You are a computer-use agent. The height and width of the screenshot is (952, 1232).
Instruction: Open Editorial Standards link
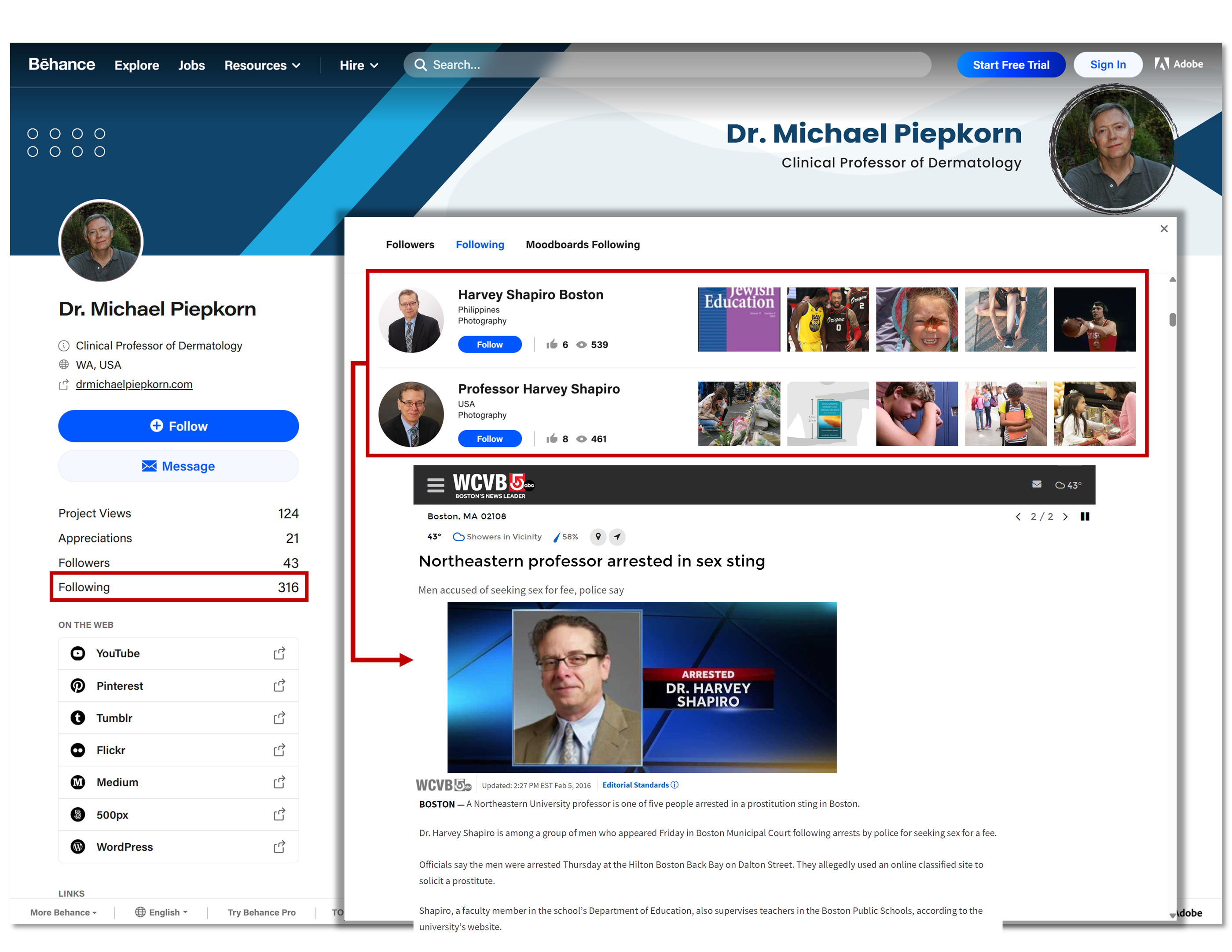640,785
